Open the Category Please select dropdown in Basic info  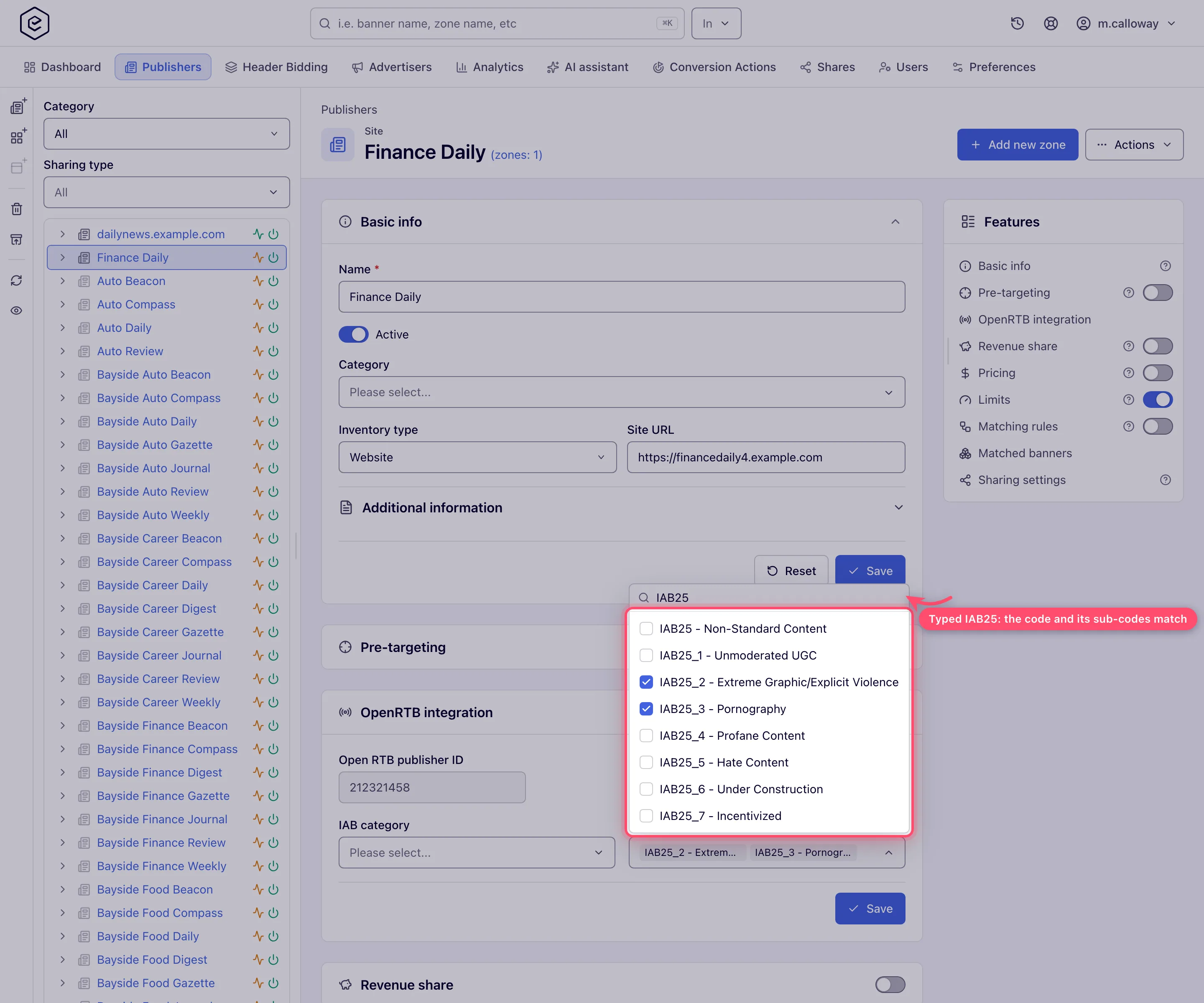coord(622,392)
